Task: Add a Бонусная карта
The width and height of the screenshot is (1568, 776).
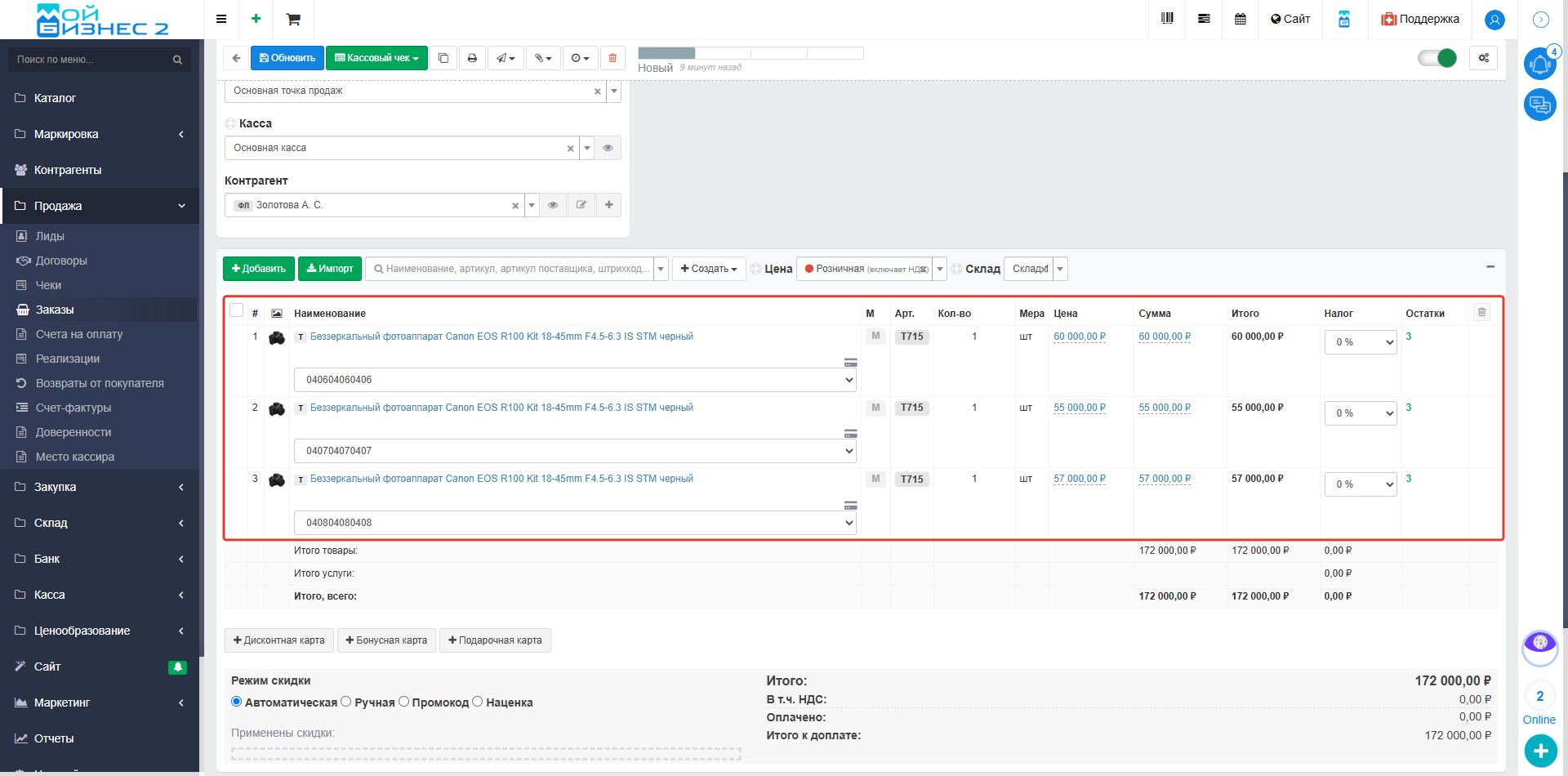Action: [386, 640]
